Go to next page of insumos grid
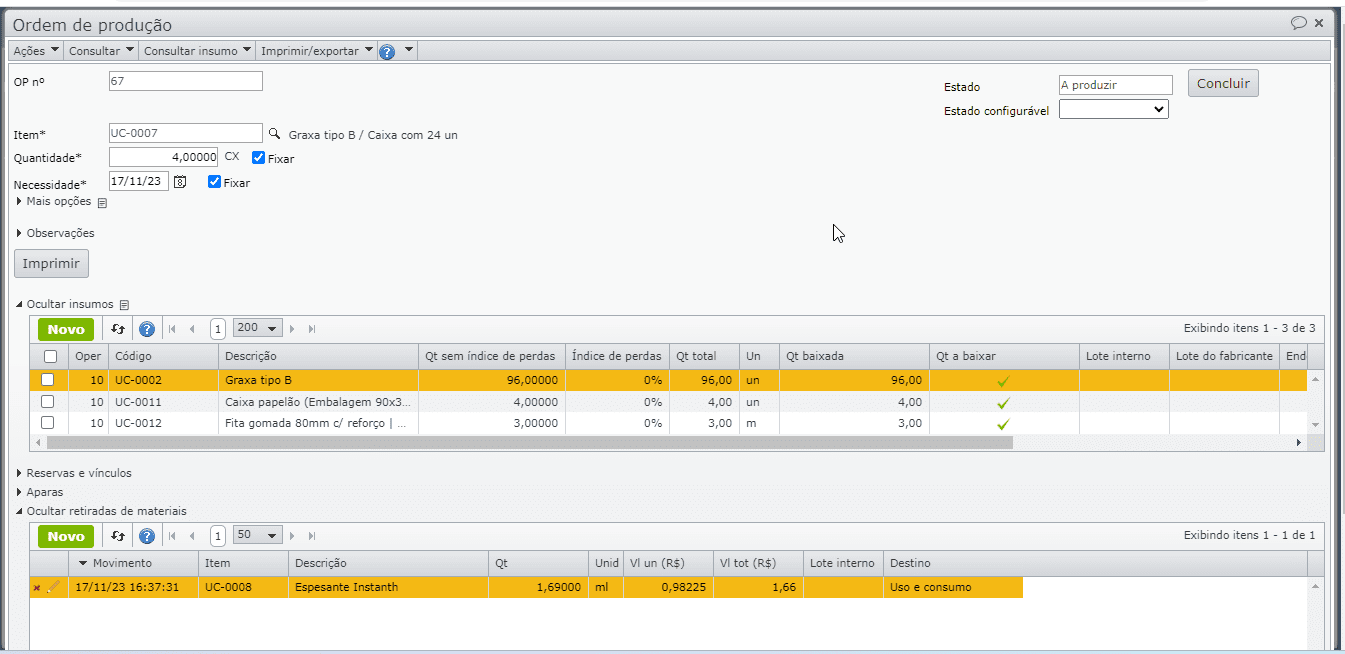 [x=292, y=329]
